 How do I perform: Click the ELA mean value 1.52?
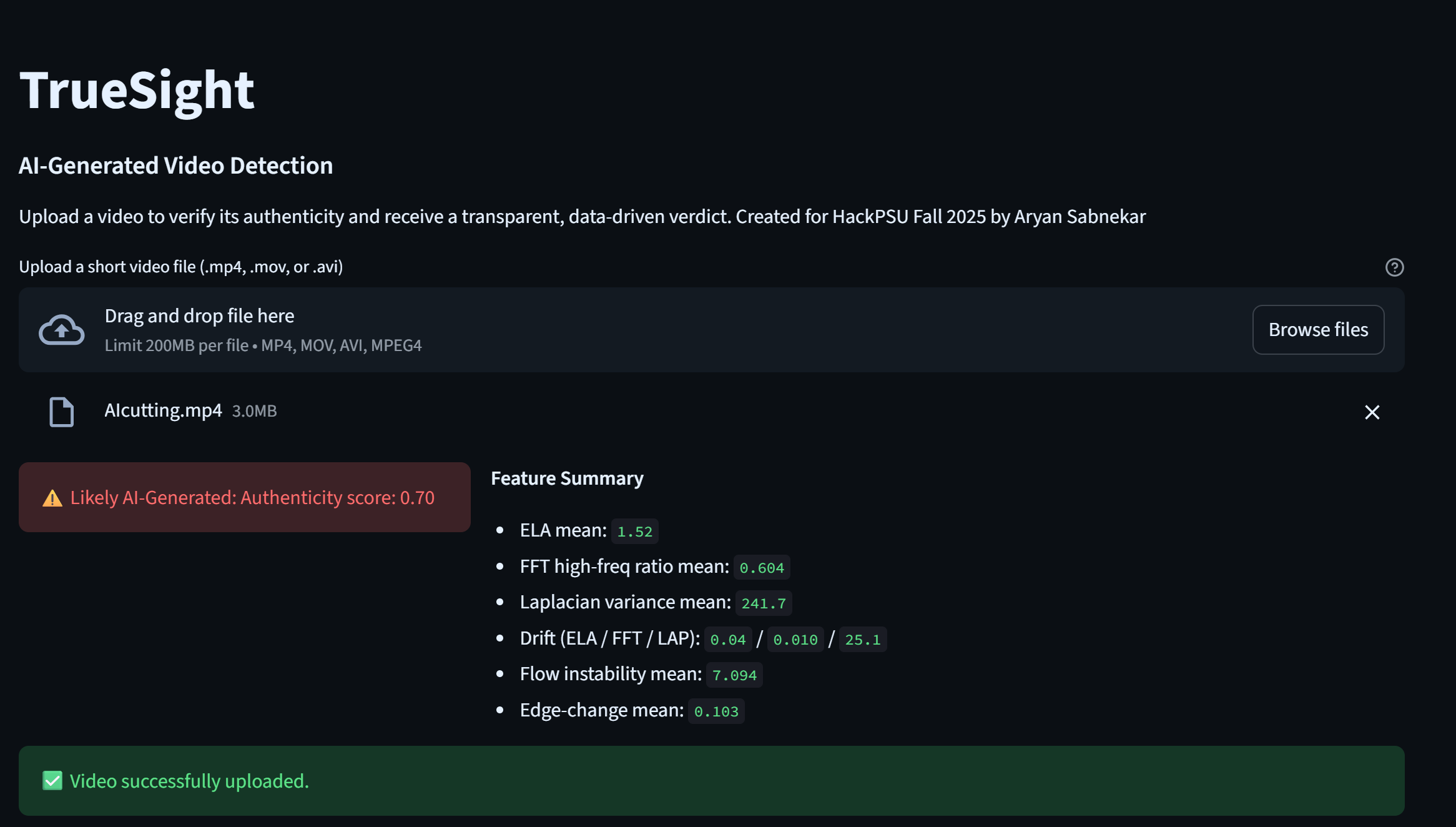coord(634,532)
